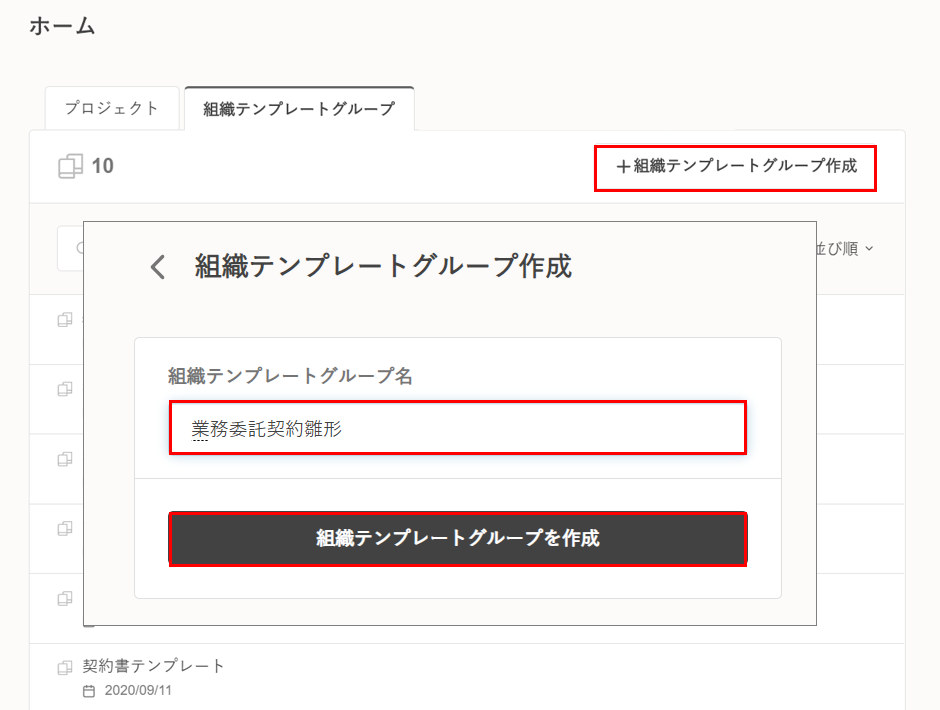This screenshot has width=940, height=710.
Task: Click the template group count icon beside 10
Action: pyautogui.click(x=71, y=166)
